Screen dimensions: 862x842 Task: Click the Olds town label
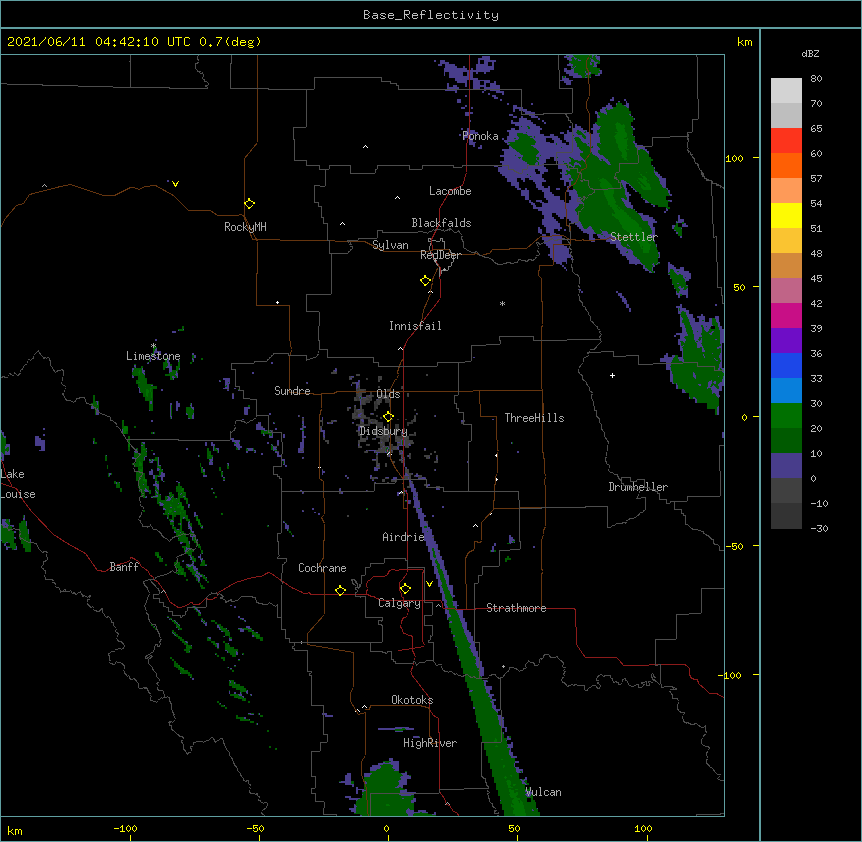click(x=388, y=394)
